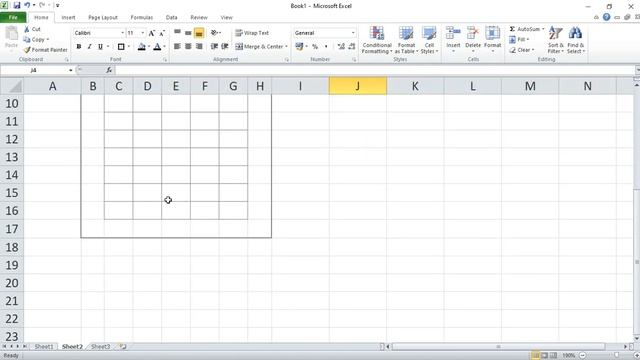Open the Fill button in Editing
Screen dimensions: 640x360
tap(519, 40)
